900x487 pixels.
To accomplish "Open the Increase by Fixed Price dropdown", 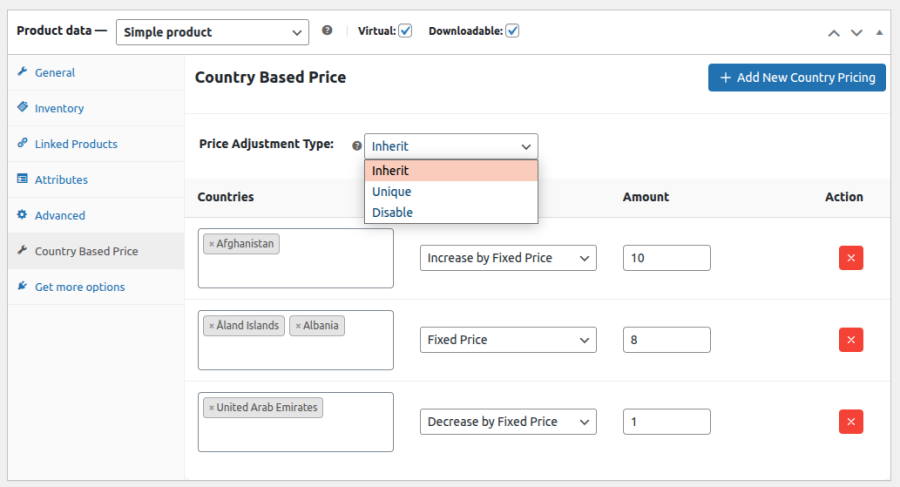I will (508, 258).
